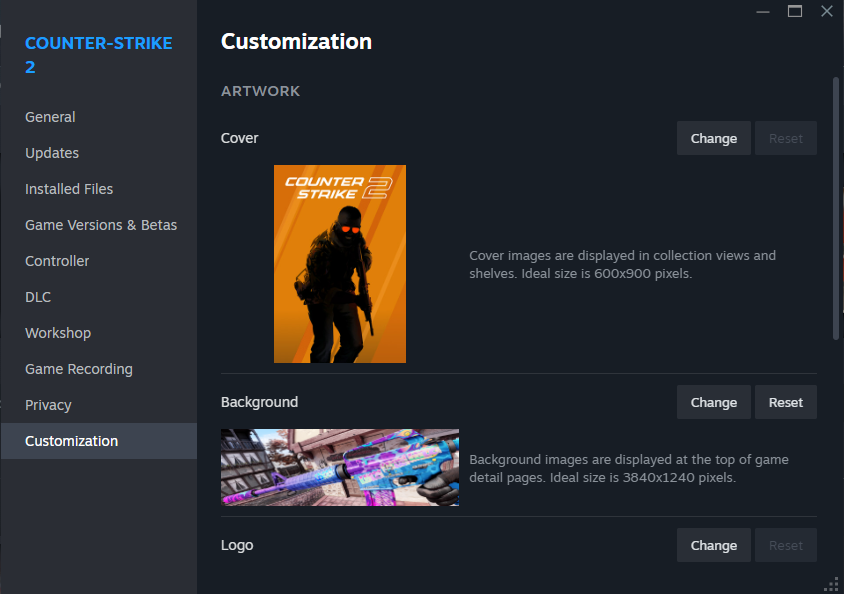
Task: Change the Logo artwork
Action: (x=714, y=546)
